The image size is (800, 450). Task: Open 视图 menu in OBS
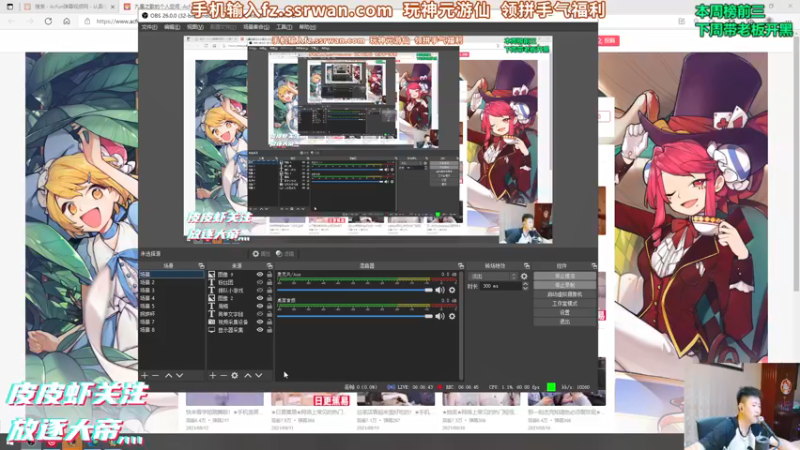195,27
